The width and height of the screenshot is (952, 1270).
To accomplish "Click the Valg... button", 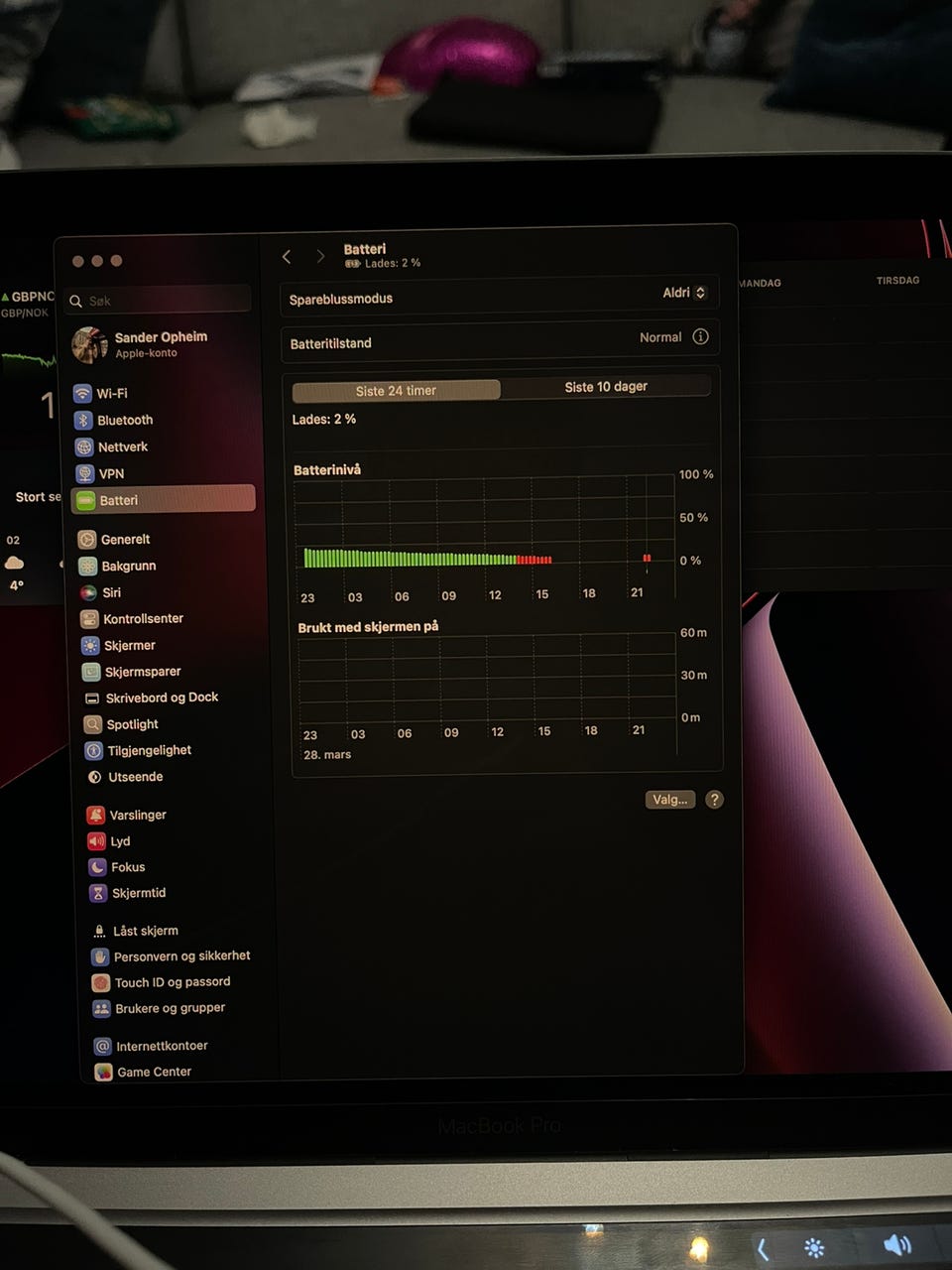I will click(x=670, y=800).
